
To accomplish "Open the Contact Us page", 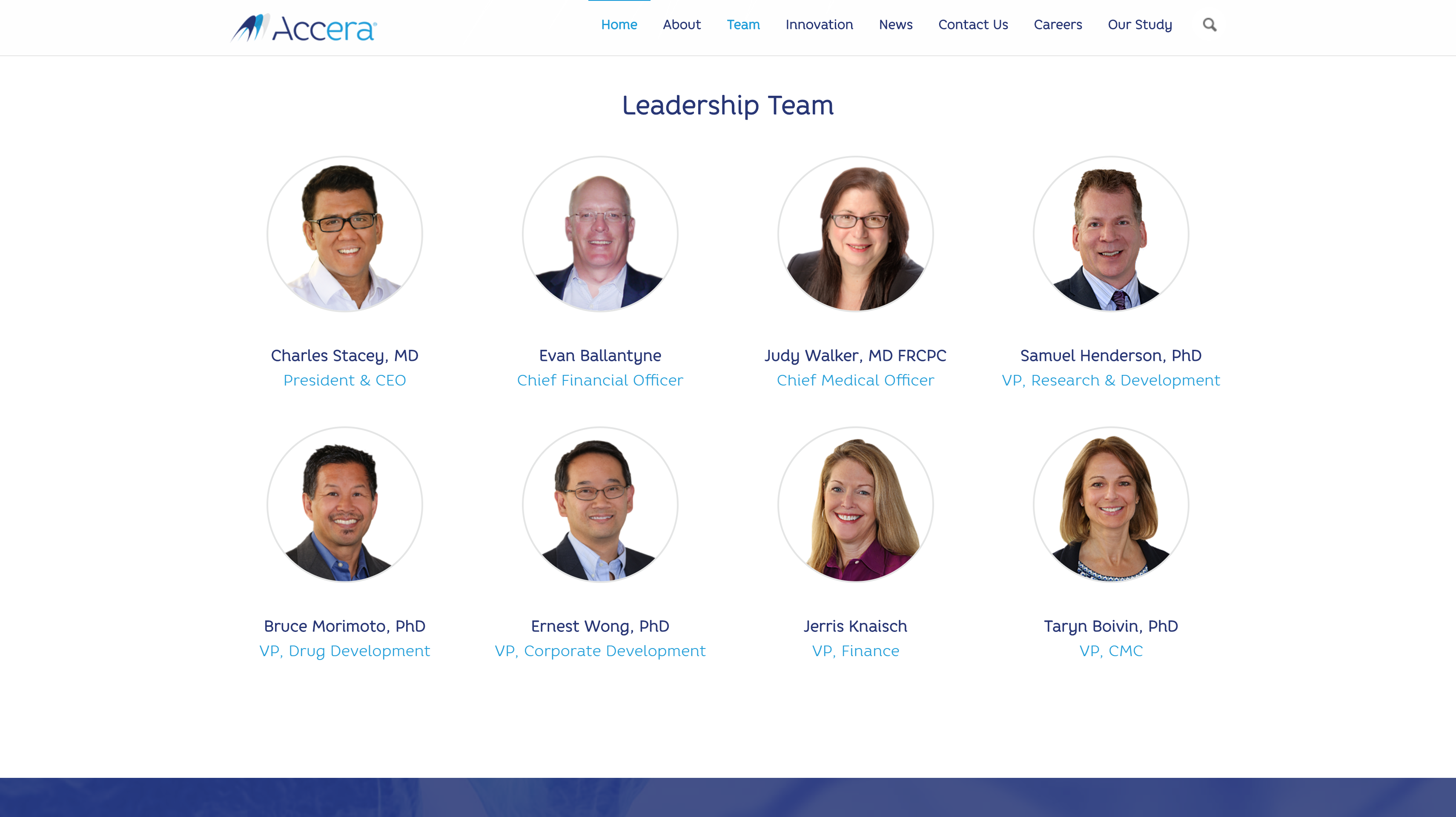I will [973, 25].
